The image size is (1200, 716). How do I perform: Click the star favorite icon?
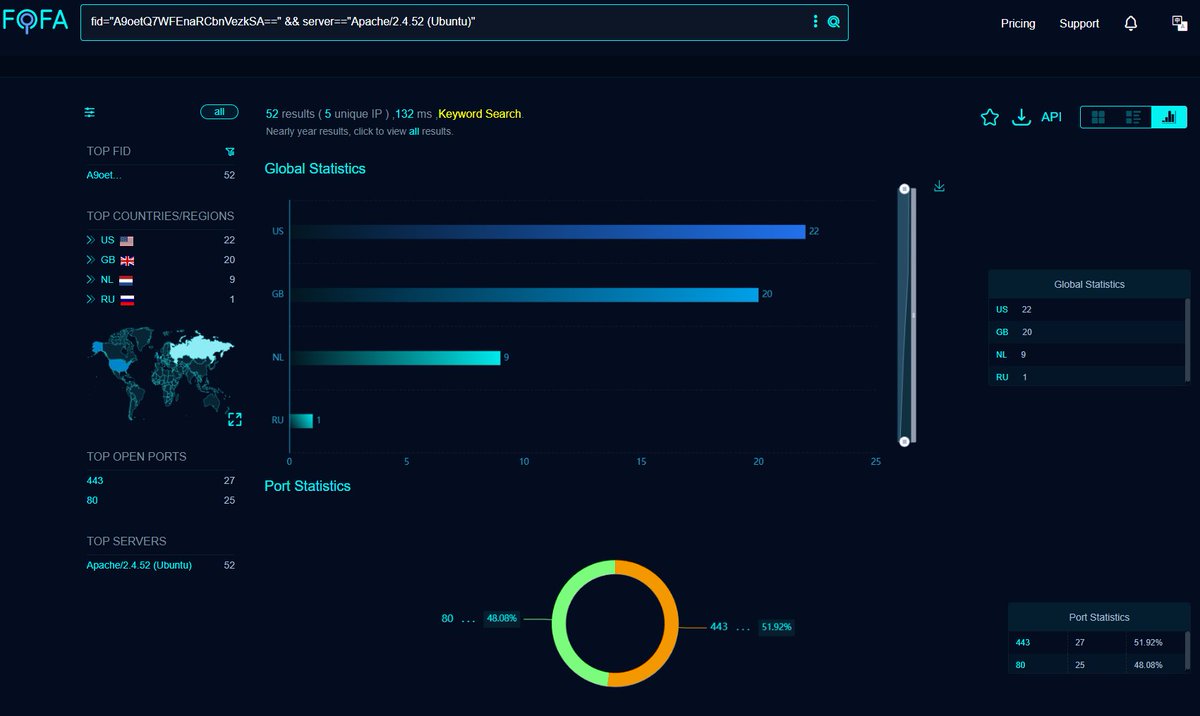[x=990, y=117]
